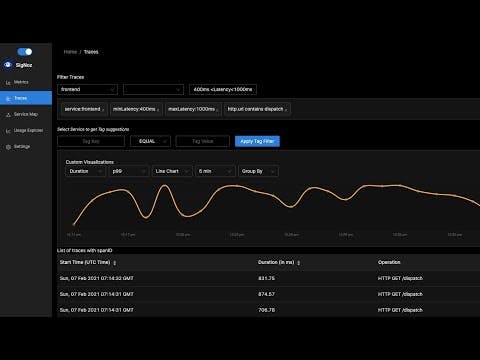Select trace row with duration 706.78

click(x=268, y=310)
